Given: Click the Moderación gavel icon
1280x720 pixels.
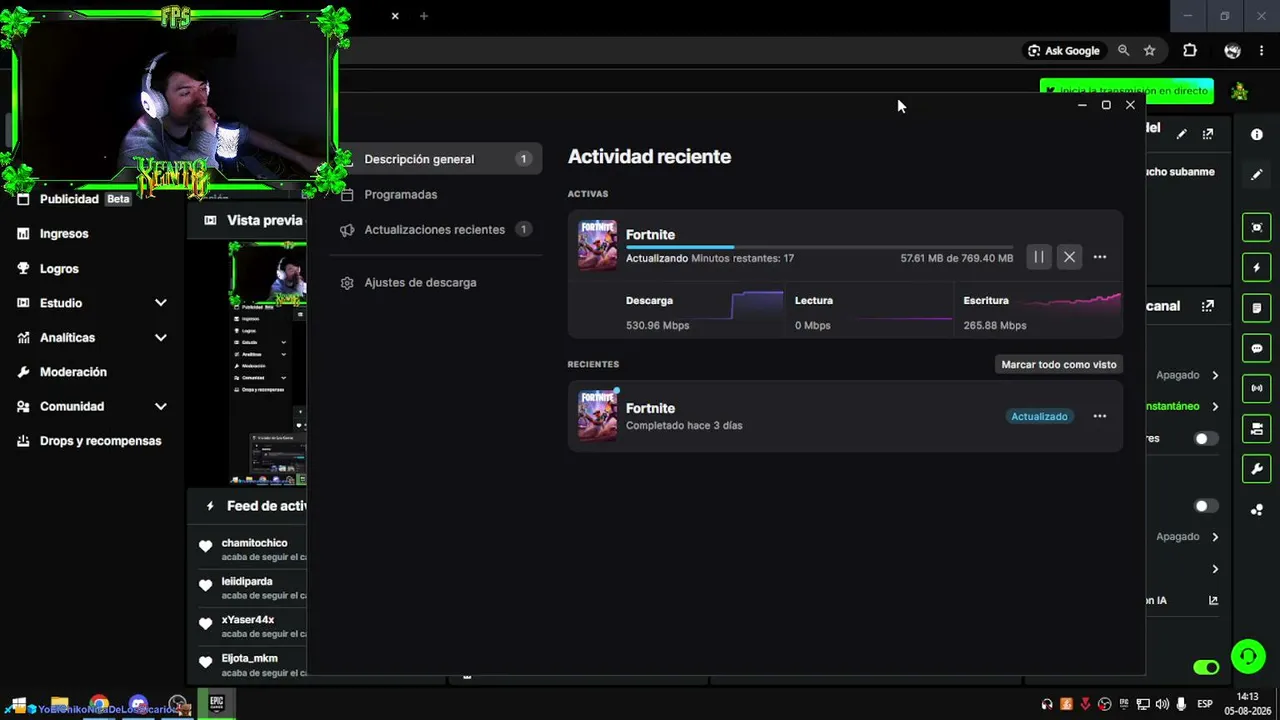Looking at the screenshot, I should [23, 372].
